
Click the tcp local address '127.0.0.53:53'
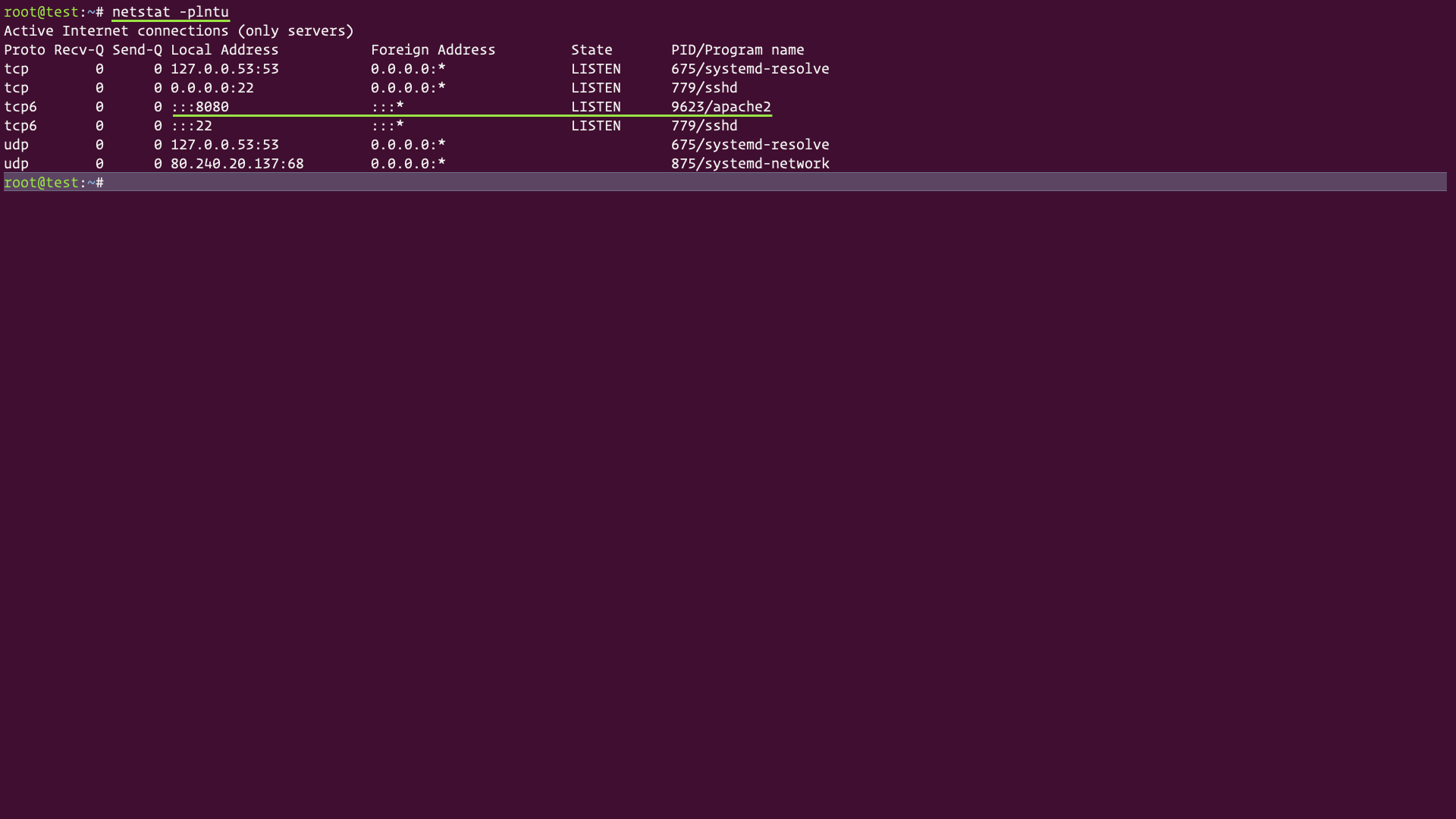pos(224,69)
